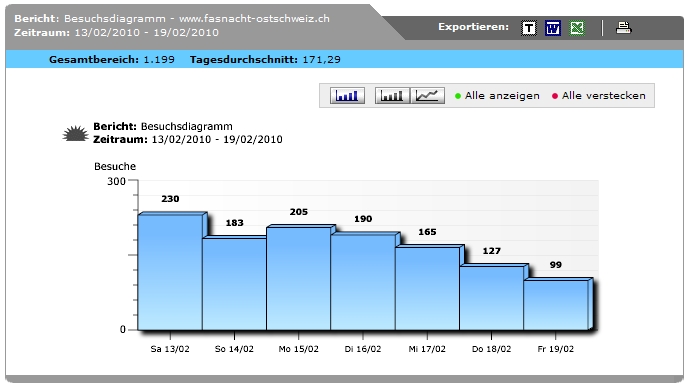Click the Besuche axis title
Viewport: 689px width, 388px height.
pyautogui.click(x=115, y=167)
